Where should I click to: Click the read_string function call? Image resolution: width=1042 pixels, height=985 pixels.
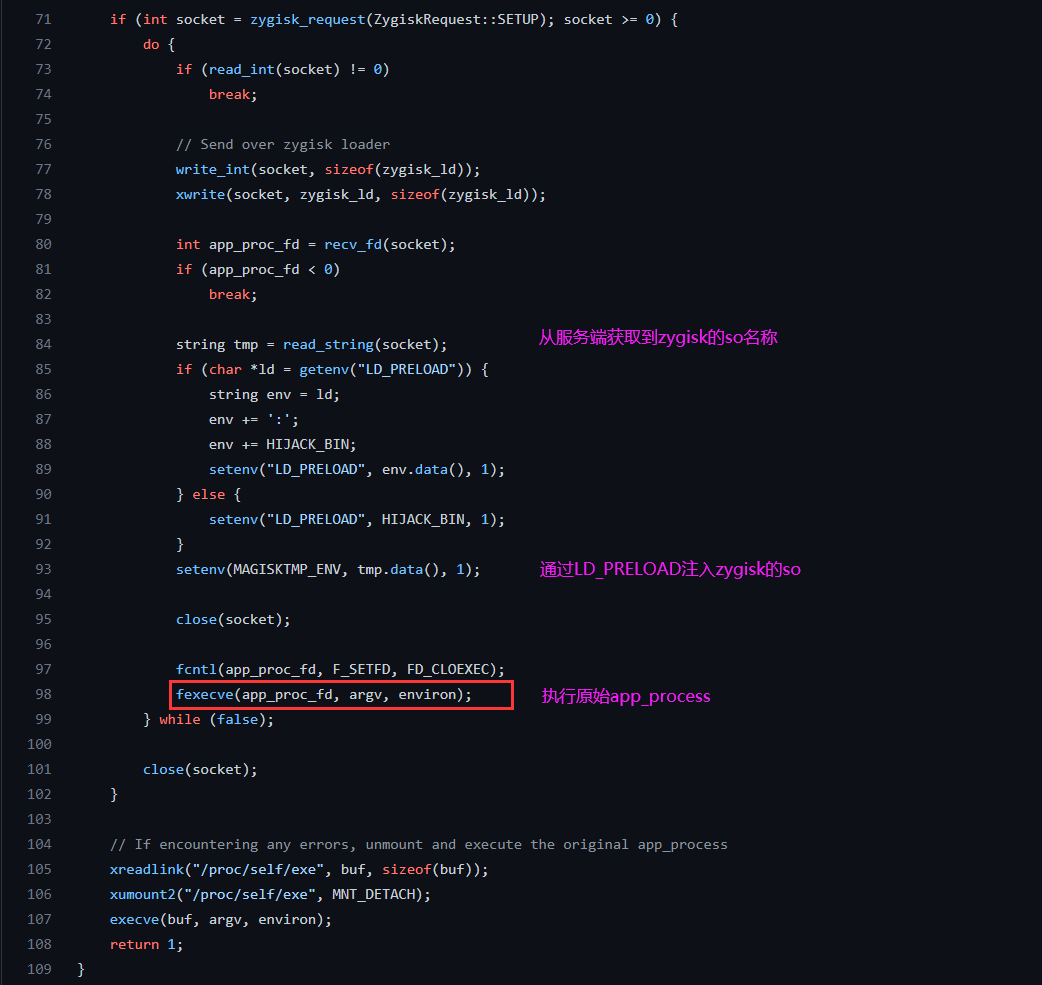coord(328,344)
